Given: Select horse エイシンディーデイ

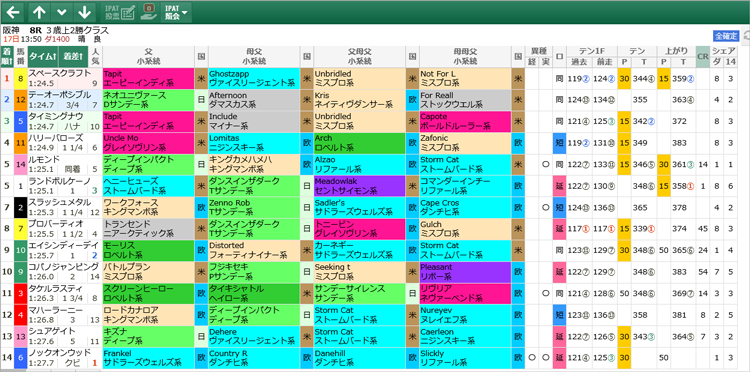Looking at the screenshot, I should tap(63, 245).
